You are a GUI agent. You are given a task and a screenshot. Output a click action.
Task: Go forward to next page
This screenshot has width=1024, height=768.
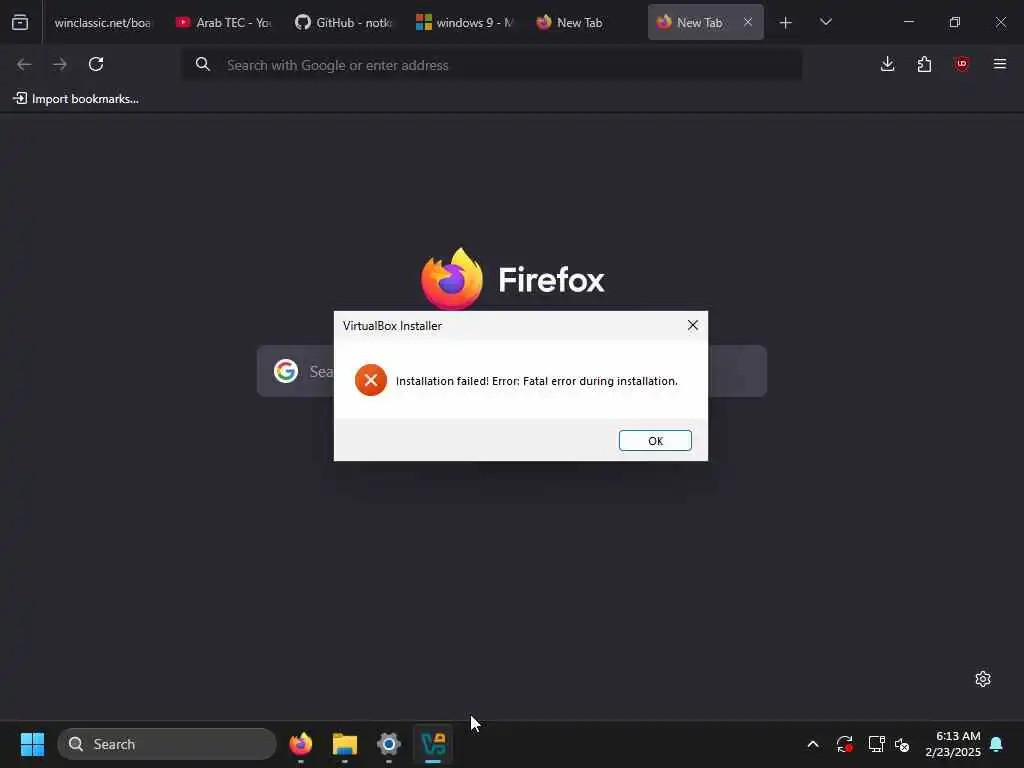pyautogui.click(x=60, y=64)
